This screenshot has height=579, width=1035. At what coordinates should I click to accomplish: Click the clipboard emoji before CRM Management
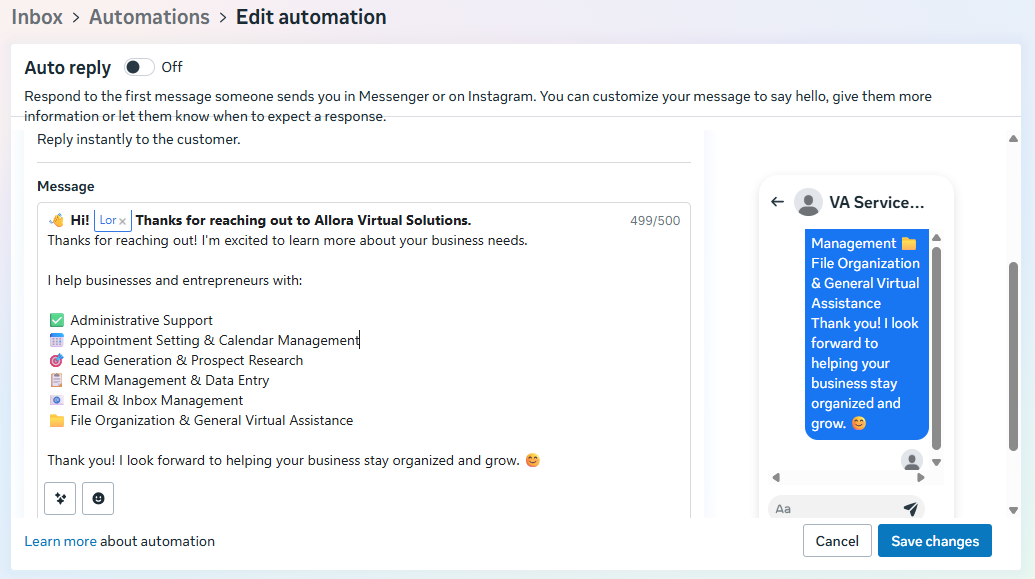coord(57,380)
